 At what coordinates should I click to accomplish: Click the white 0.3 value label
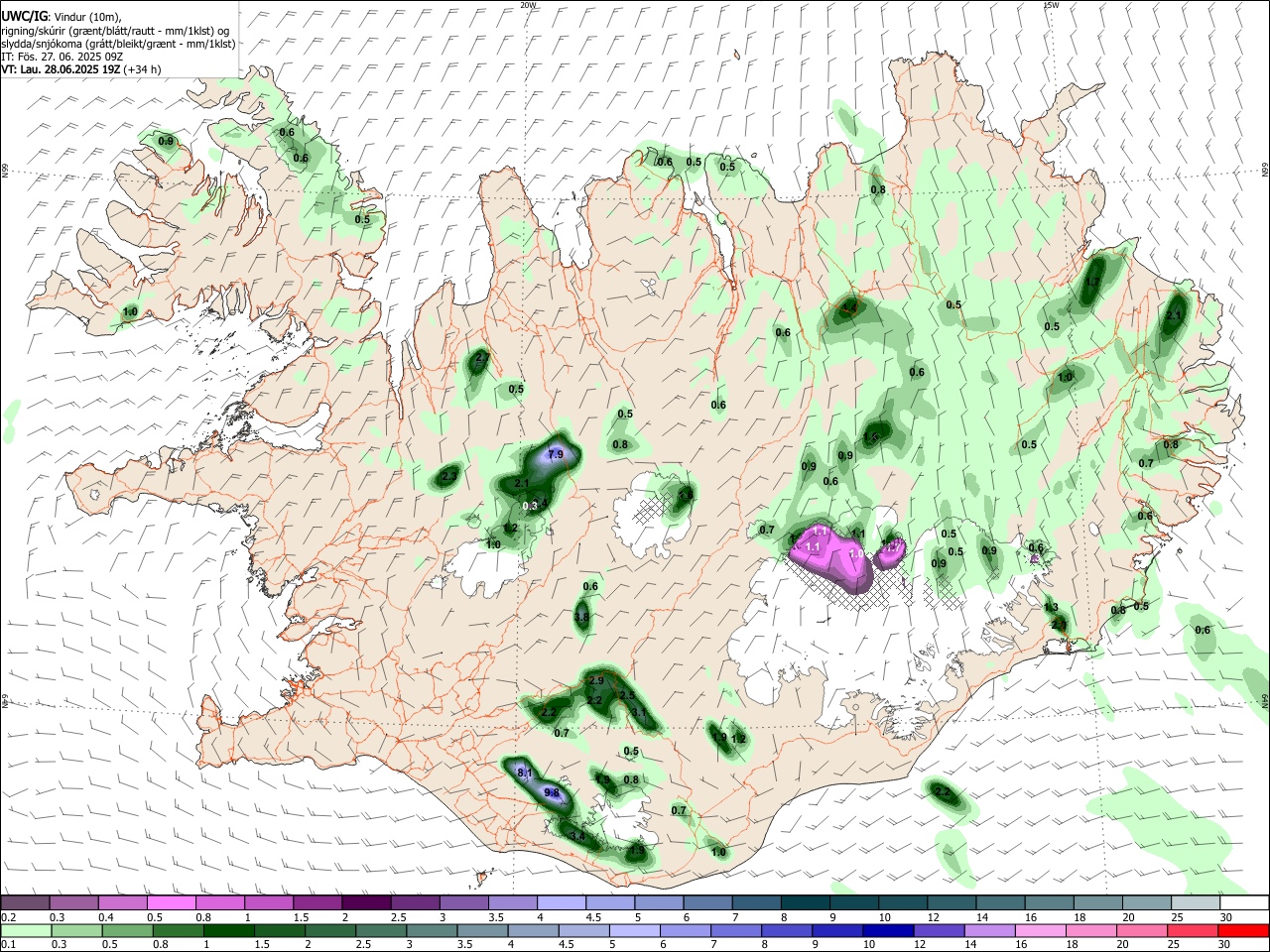(530, 506)
